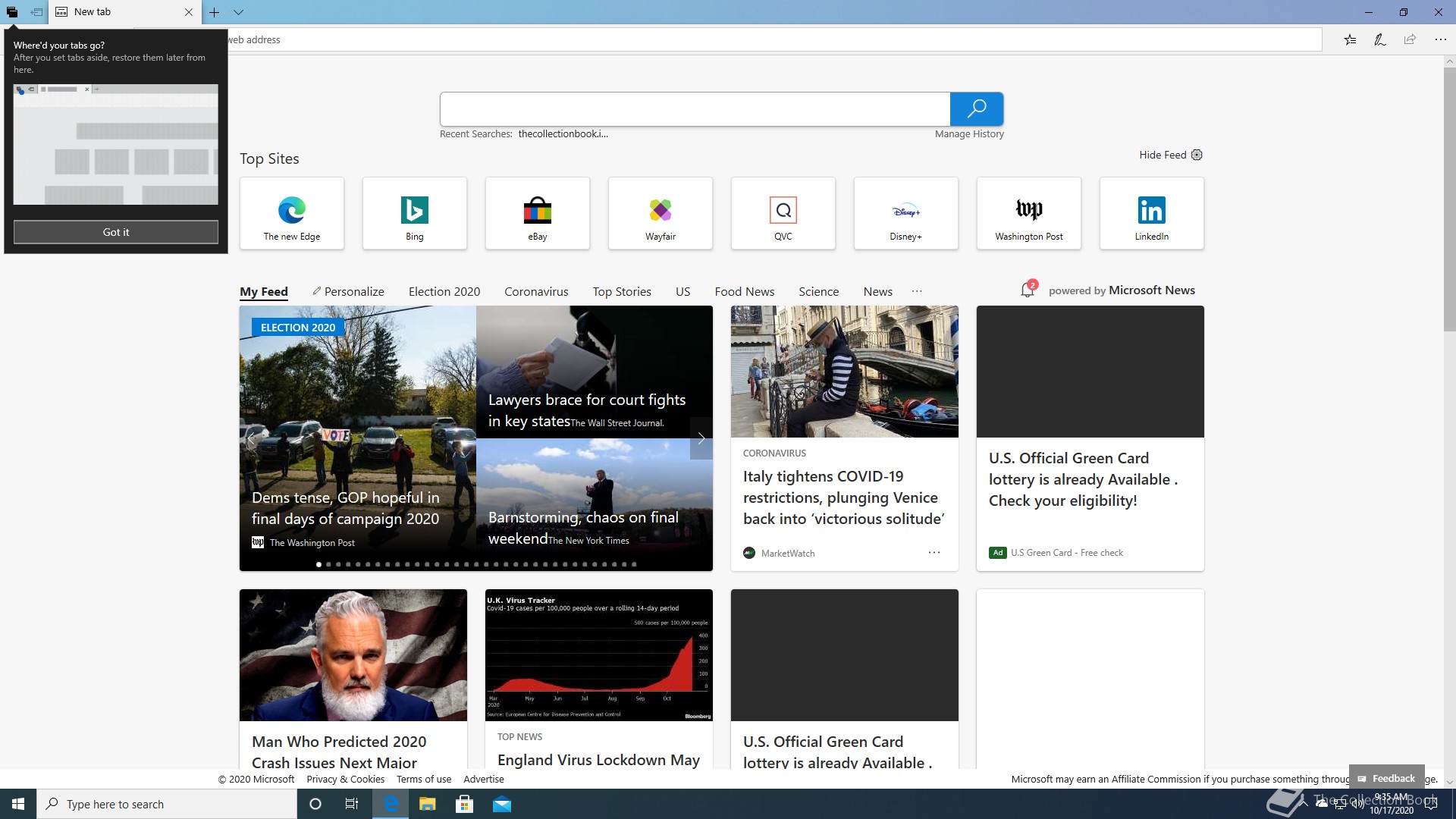Open the Wayfair top site tile

[x=661, y=213]
